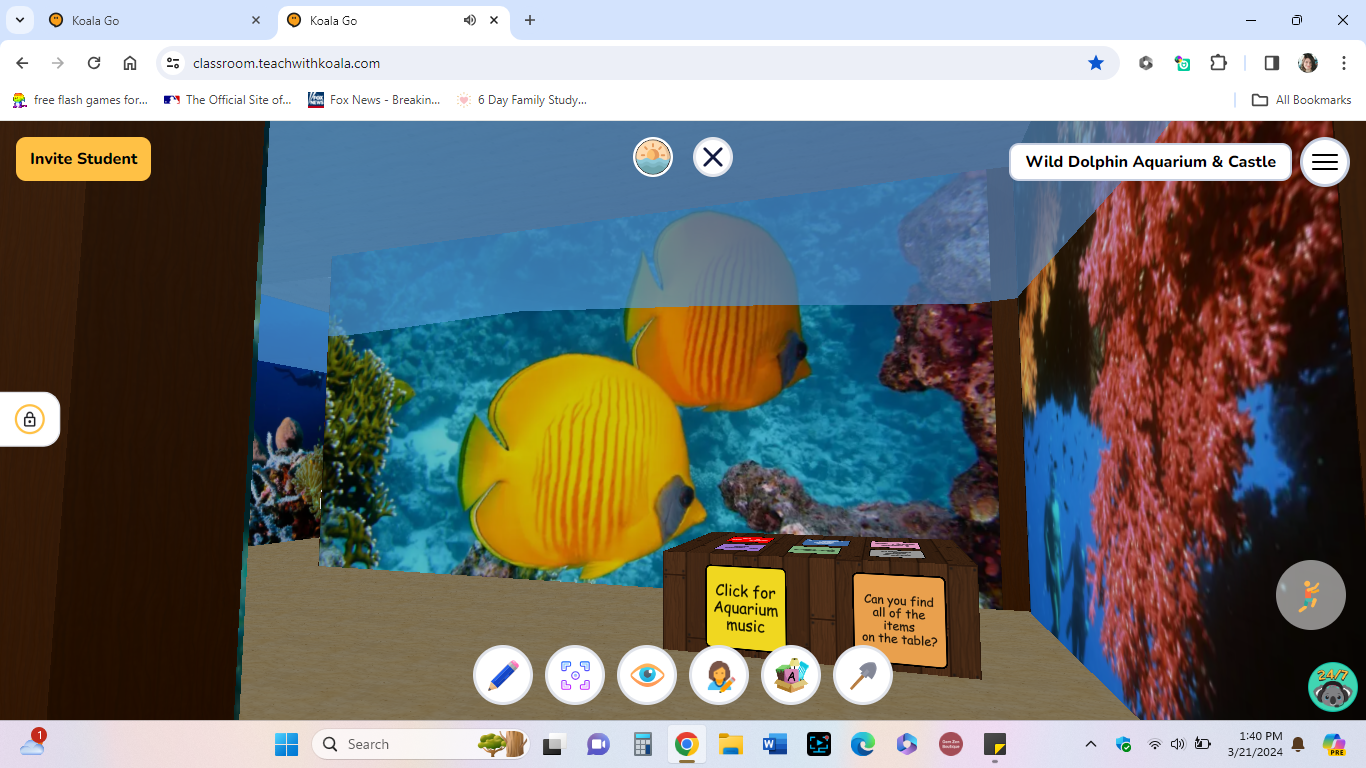Toggle the bookmark star in the address bar
Image resolution: width=1366 pixels, height=768 pixels.
(x=1096, y=62)
